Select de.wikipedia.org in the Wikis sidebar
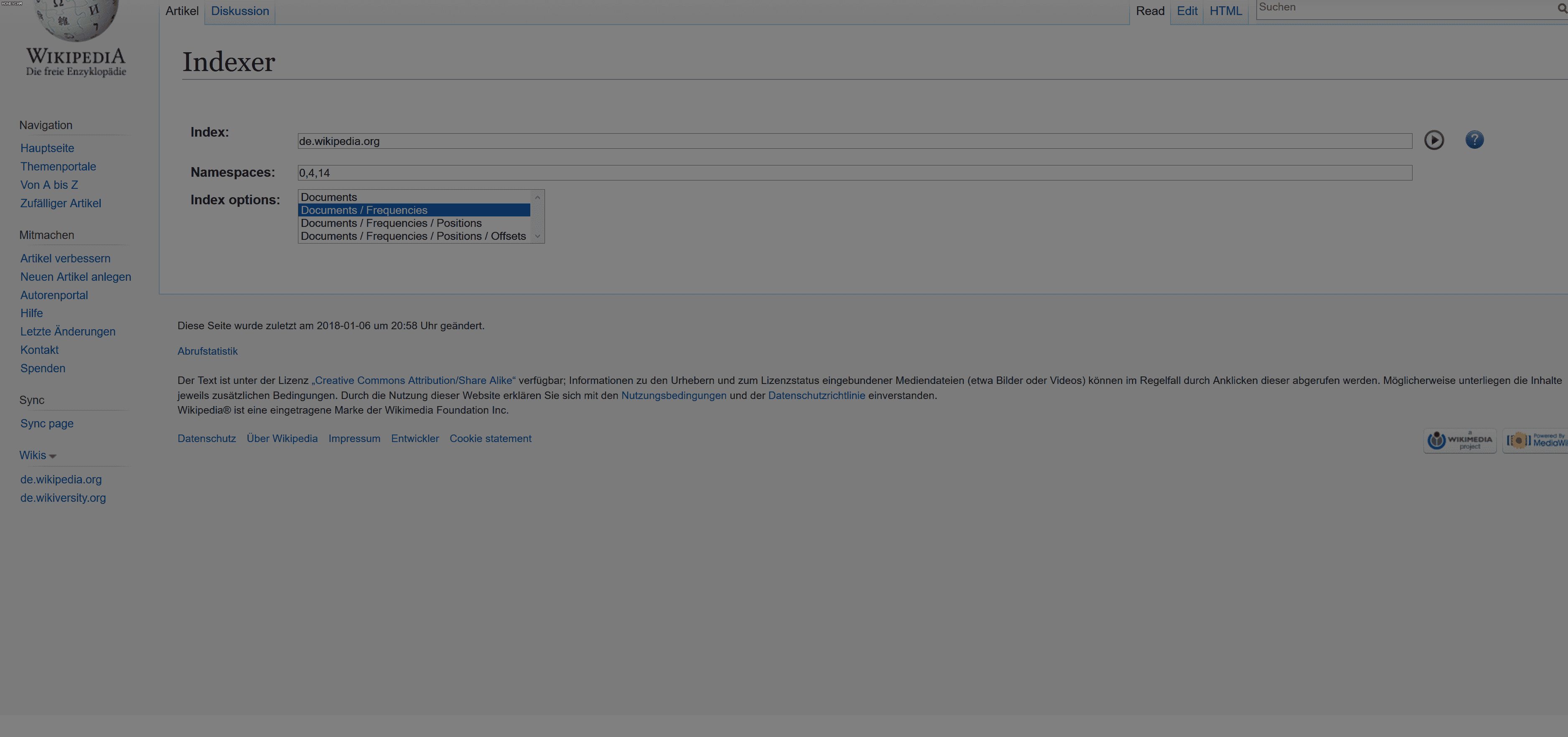The height and width of the screenshot is (737, 1568). coord(61,480)
